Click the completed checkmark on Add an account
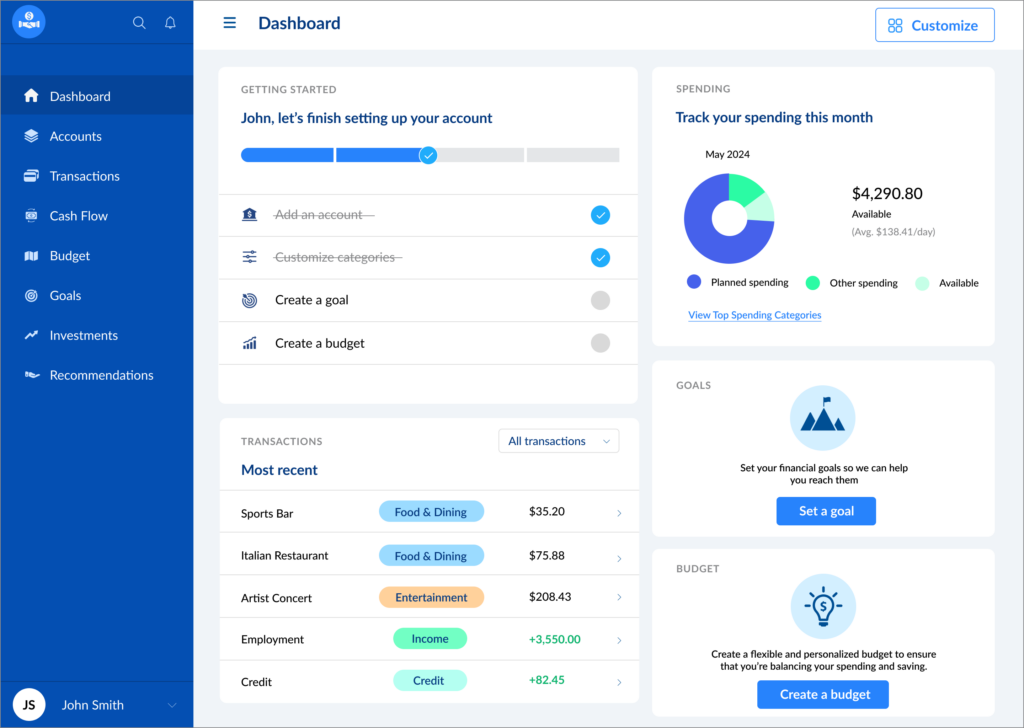Viewport: 1024px width, 728px height. pyautogui.click(x=600, y=214)
